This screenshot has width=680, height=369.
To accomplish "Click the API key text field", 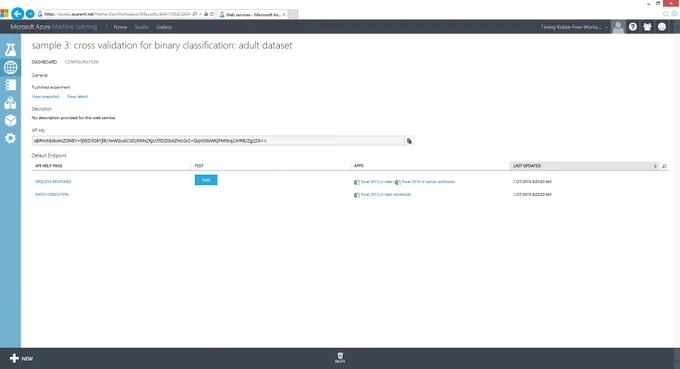I will point(218,141).
